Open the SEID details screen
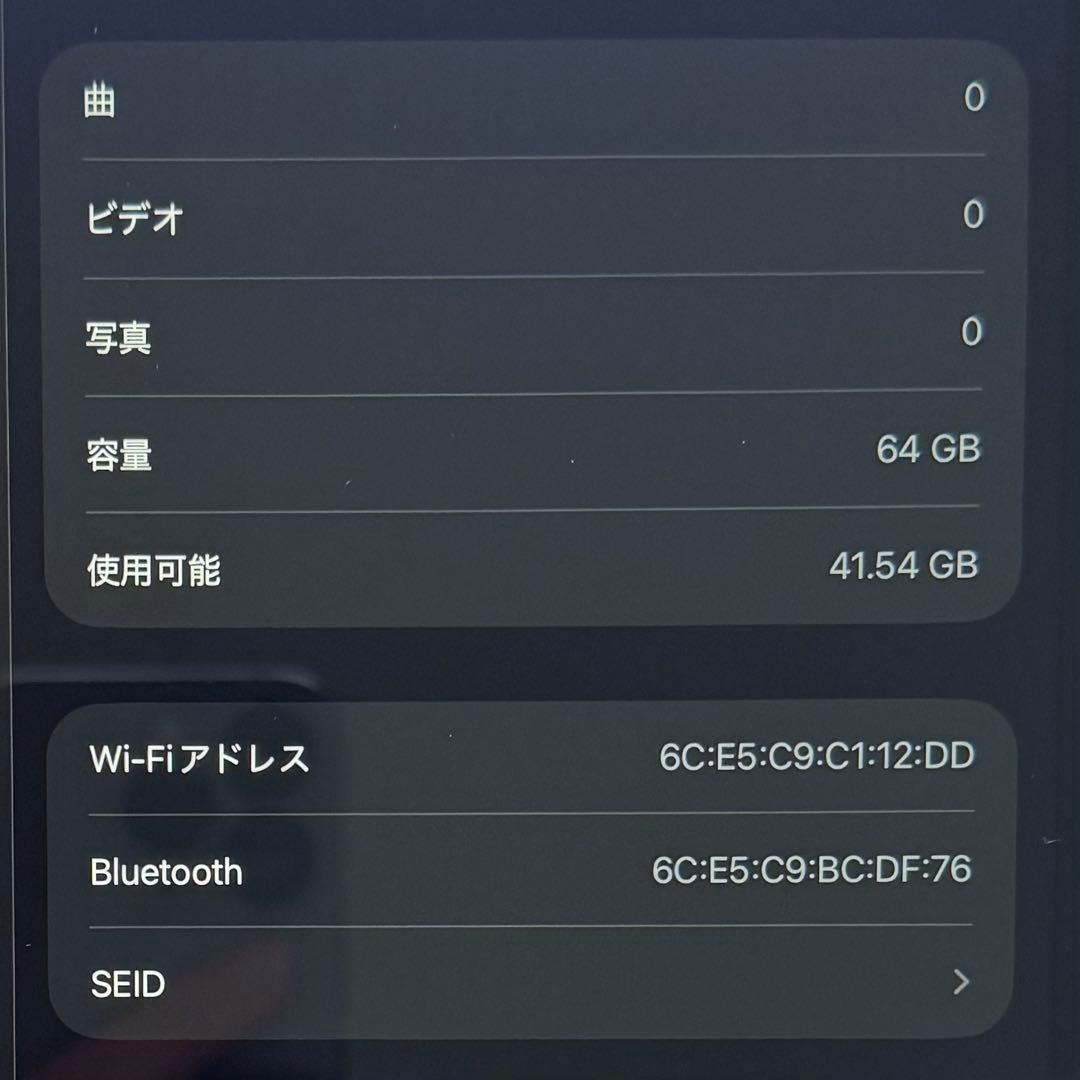The height and width of the screenshot is (1080, 1080). coord(530,984)
